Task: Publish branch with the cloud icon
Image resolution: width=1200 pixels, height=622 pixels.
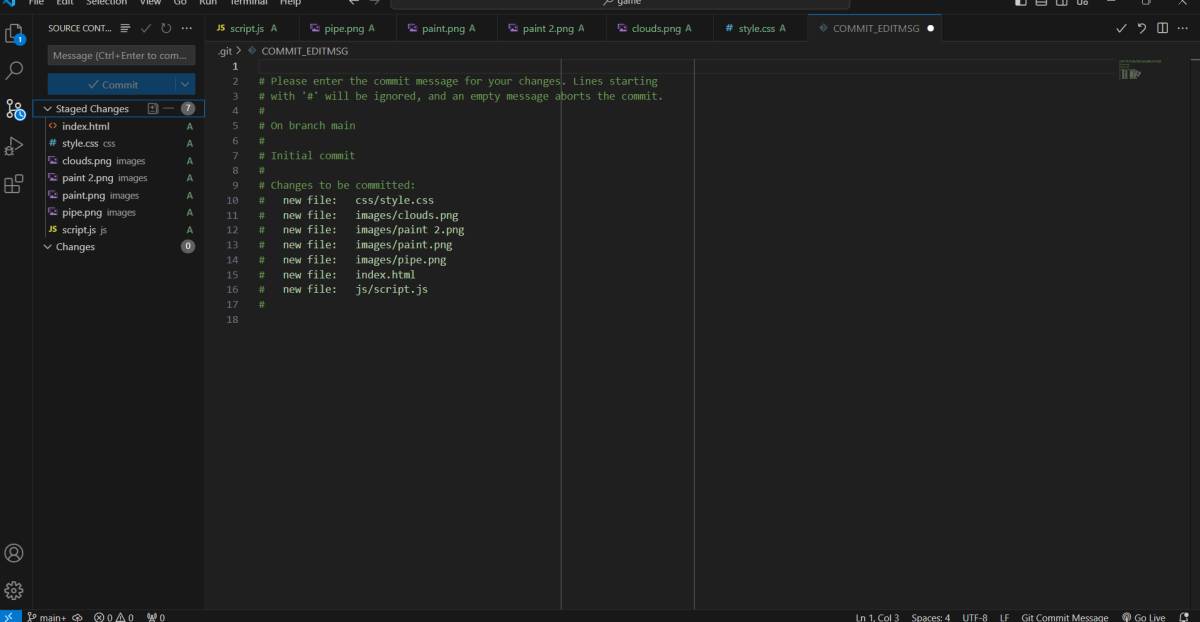Action: (77, 617)
